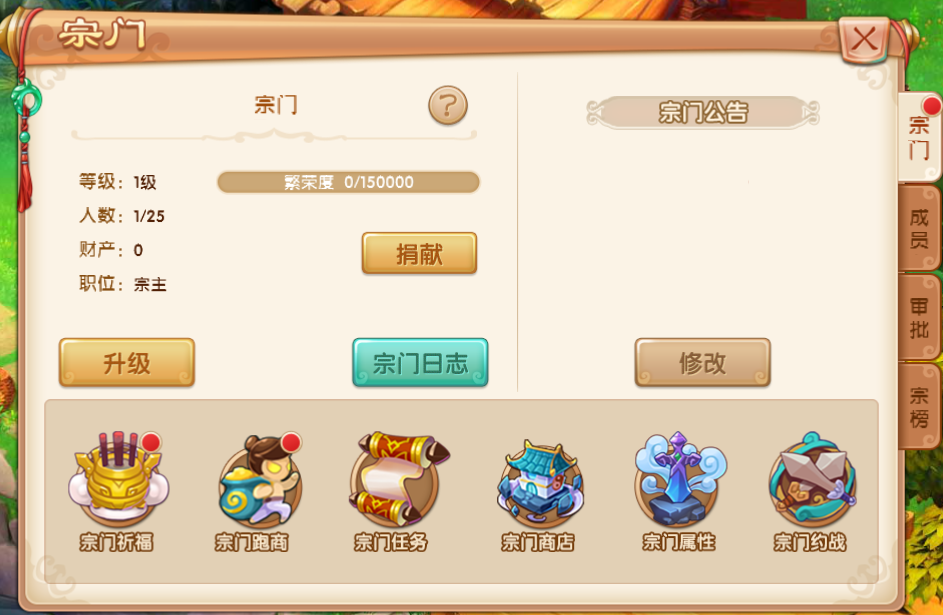
Task: Close the 宗门 panel with X
Action: click(864, 40)
